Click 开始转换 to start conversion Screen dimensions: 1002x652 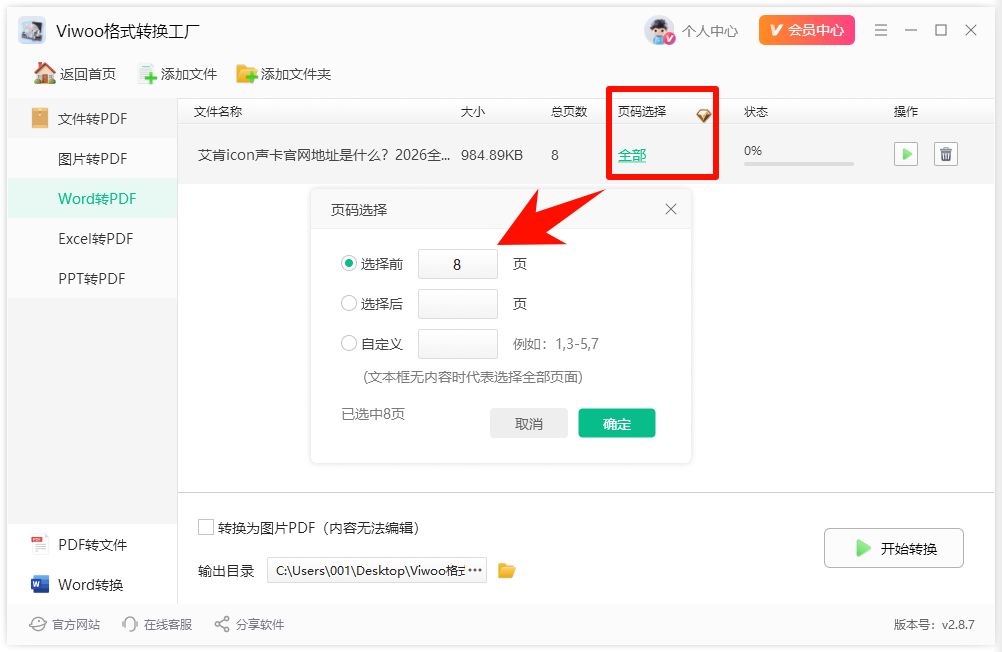click(893, 548)
